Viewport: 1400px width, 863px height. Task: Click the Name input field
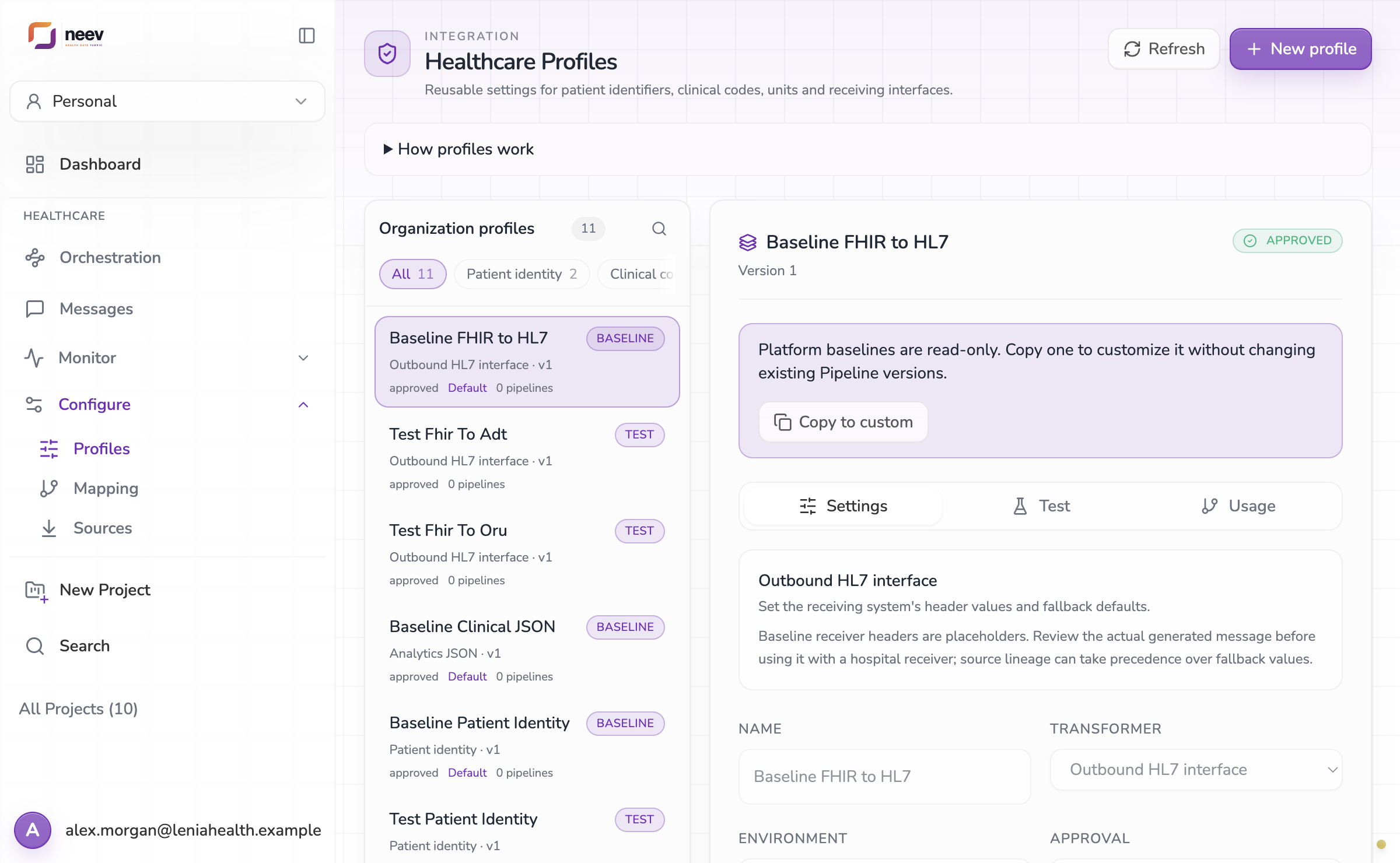click(884, 777)
